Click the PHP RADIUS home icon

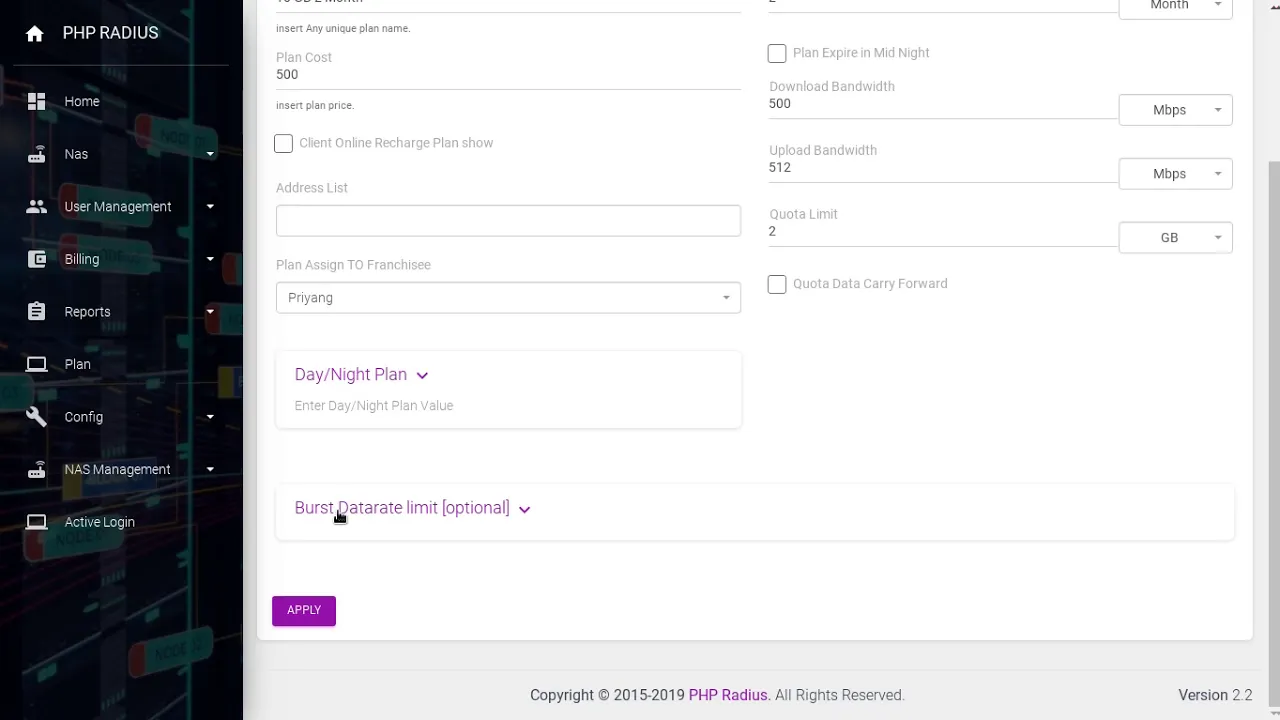pyautogui.click(x=35, y=33)
